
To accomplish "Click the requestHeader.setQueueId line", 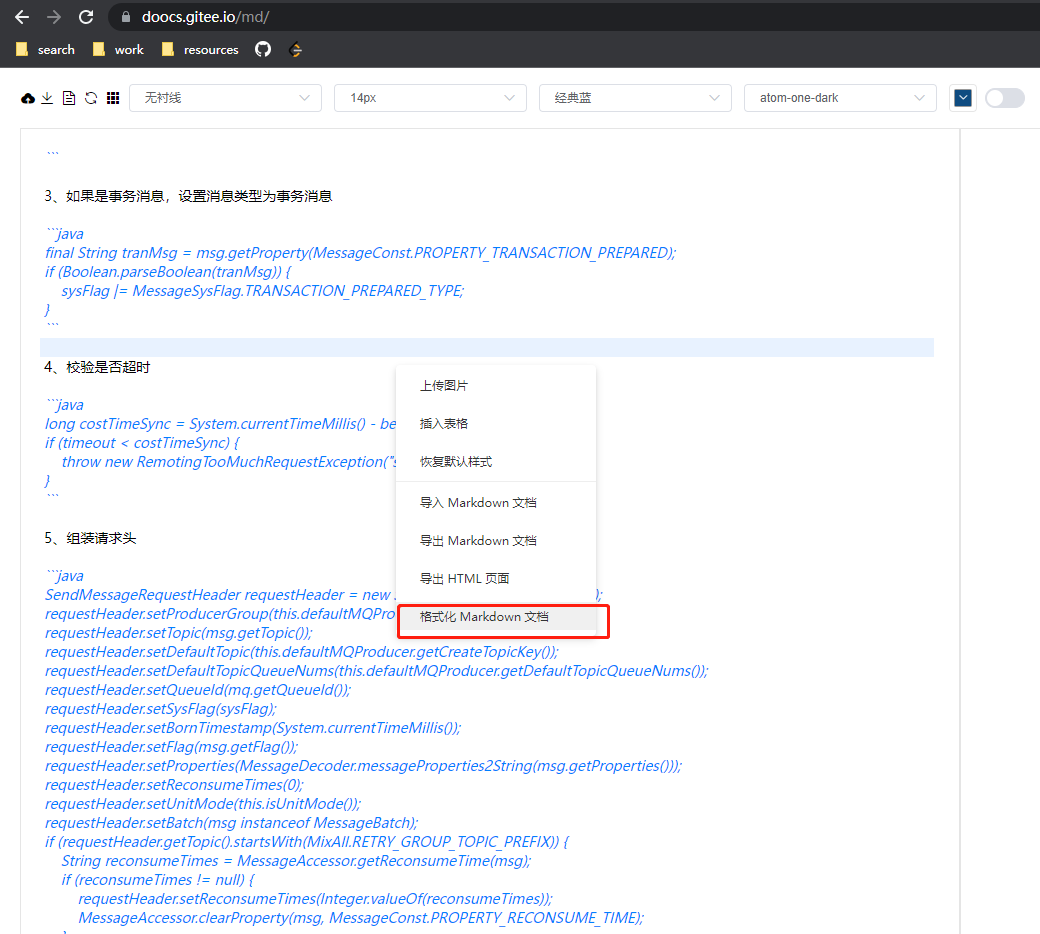I will coord(198,691).
